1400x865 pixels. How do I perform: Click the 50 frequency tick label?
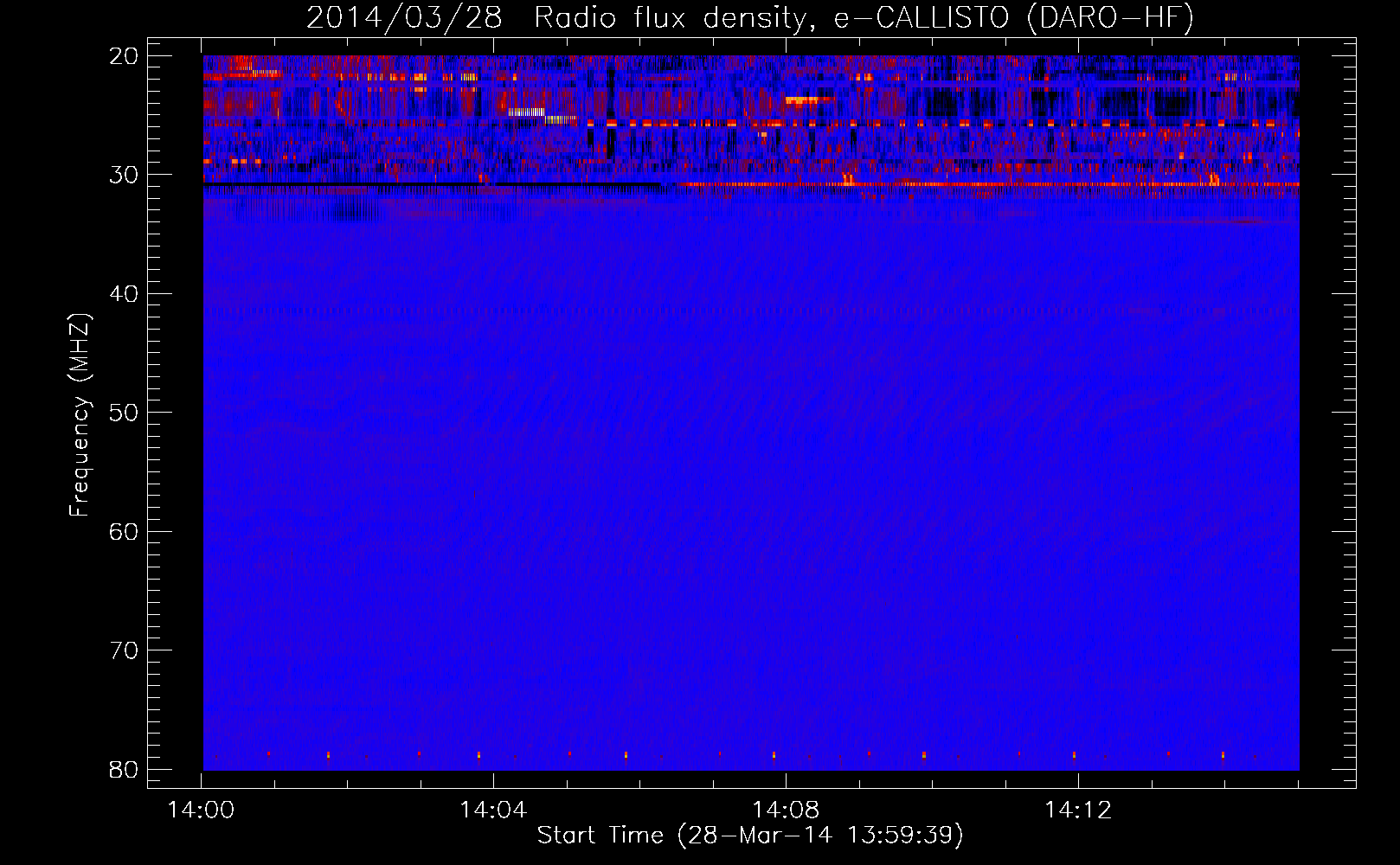coord(124,413)
